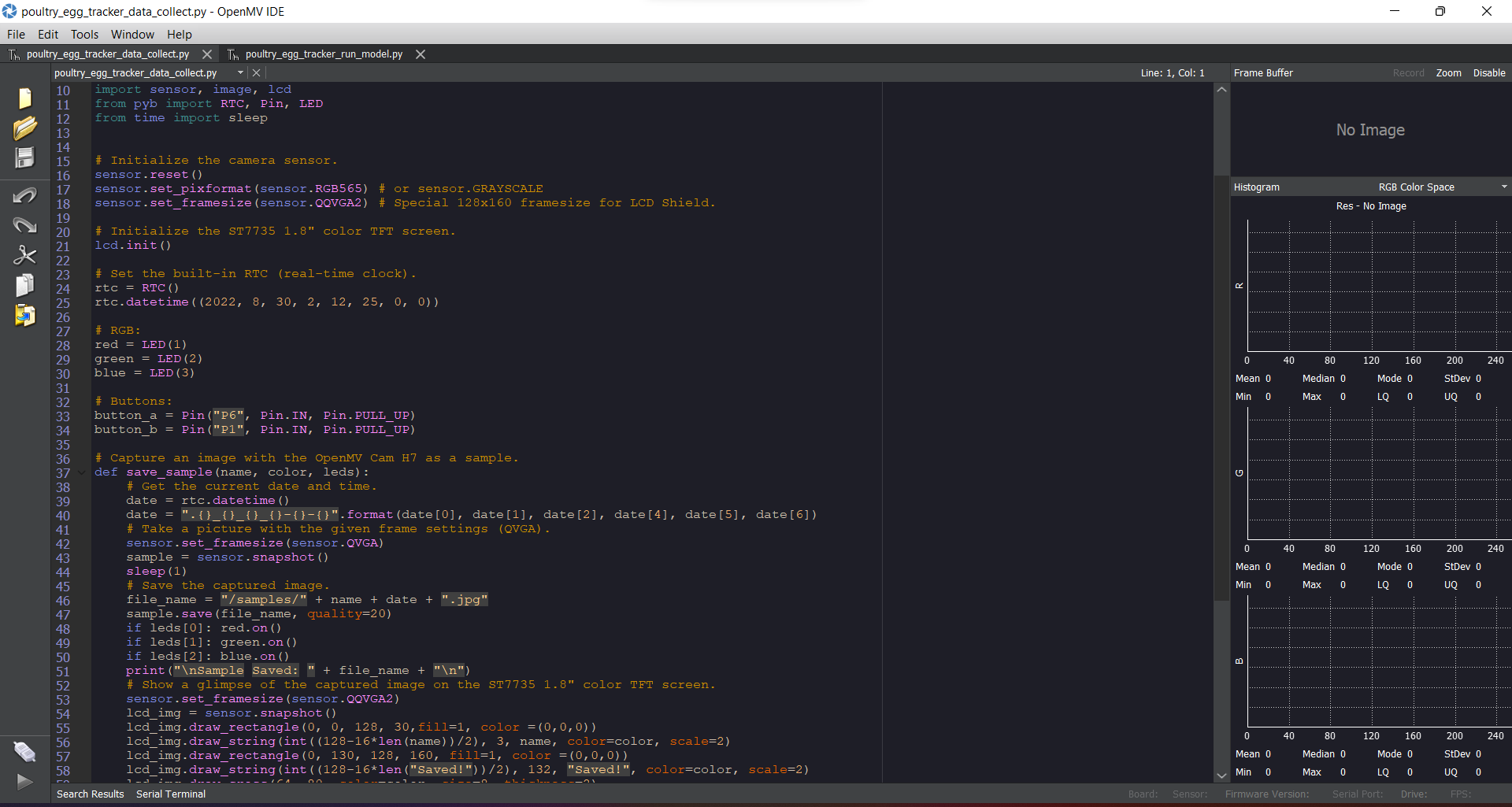Open the document selector dropdown above the editor
The width and height of the screenshot is (1512, 807).
[x=240, y=72]
